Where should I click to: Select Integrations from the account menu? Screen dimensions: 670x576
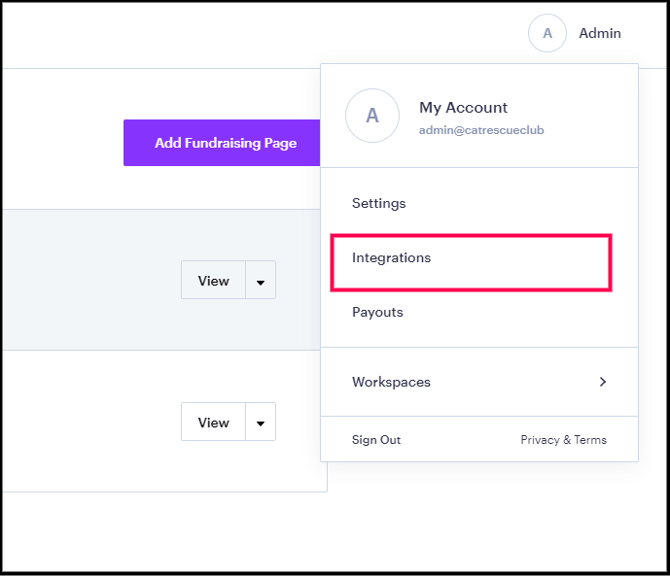pyautogui.click(x=392, y=258)
